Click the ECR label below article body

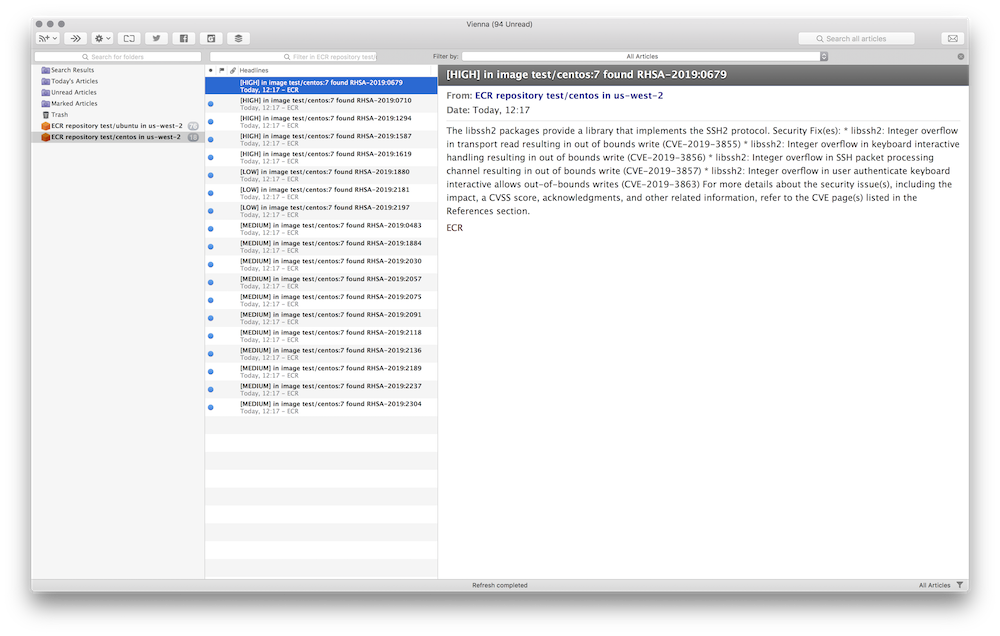tap(455, 228)
